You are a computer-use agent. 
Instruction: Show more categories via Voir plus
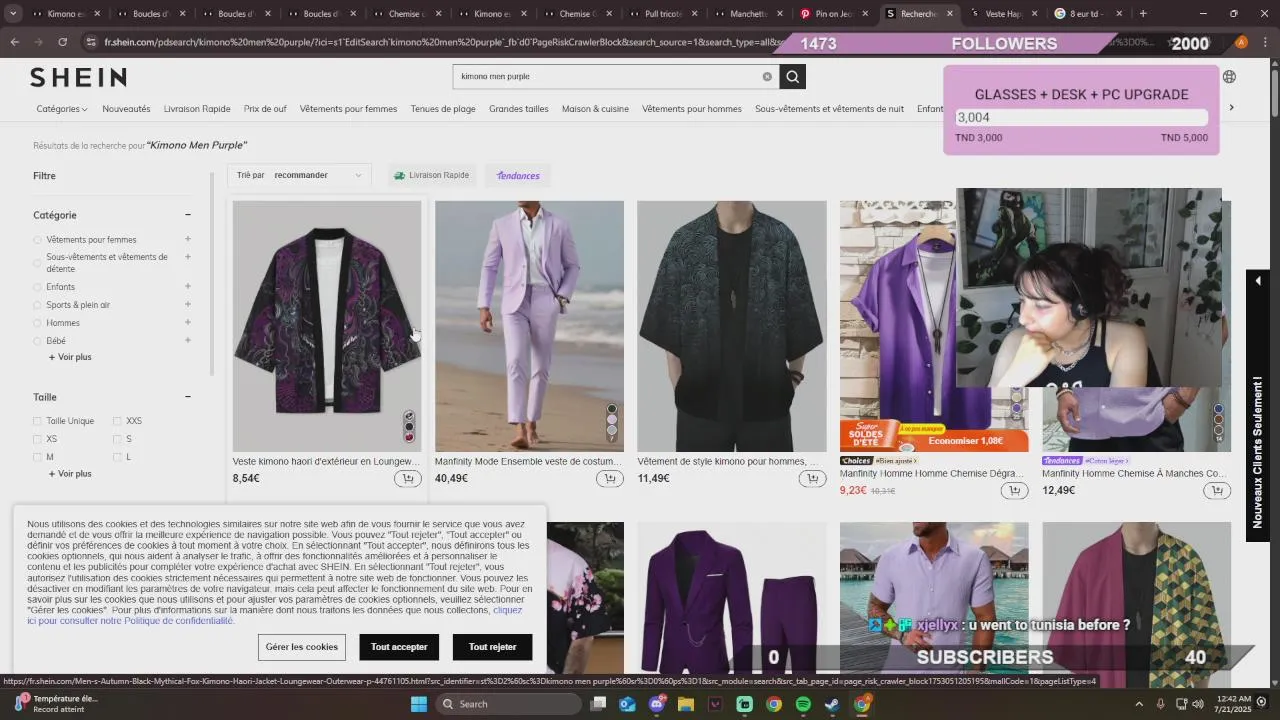70,357
